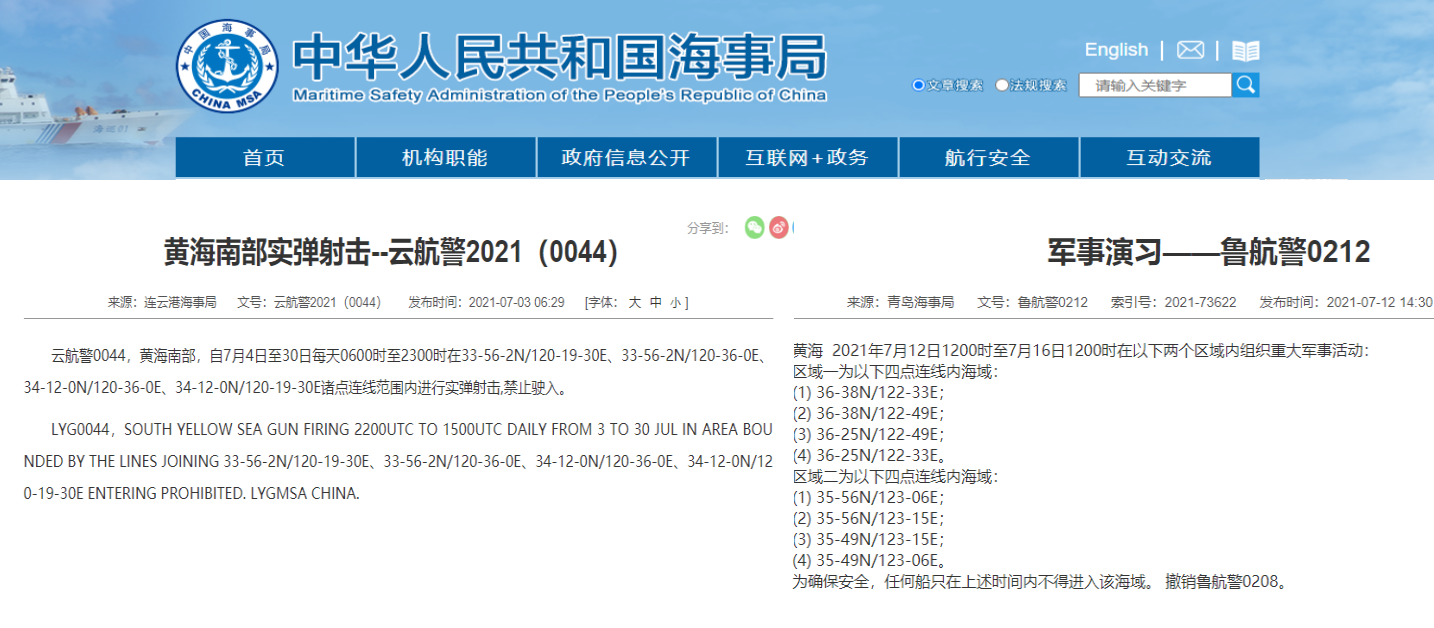The image size is (1434, 628).
Task: Select 法规搜索 radio option
Action: (1002, 86)
